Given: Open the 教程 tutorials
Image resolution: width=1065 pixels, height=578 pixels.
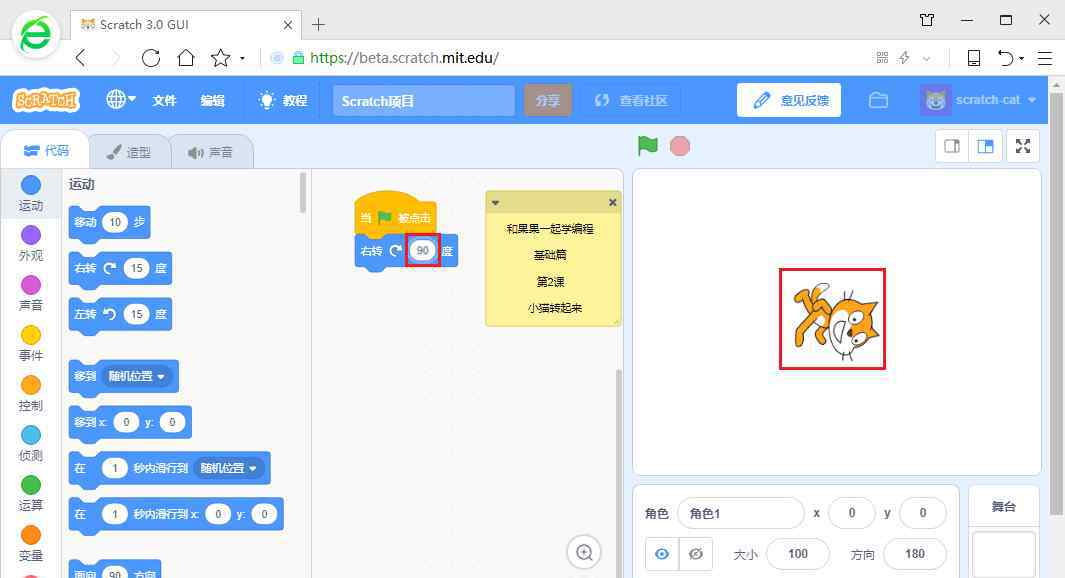Looking at the screenshot, I should [283, 101].
